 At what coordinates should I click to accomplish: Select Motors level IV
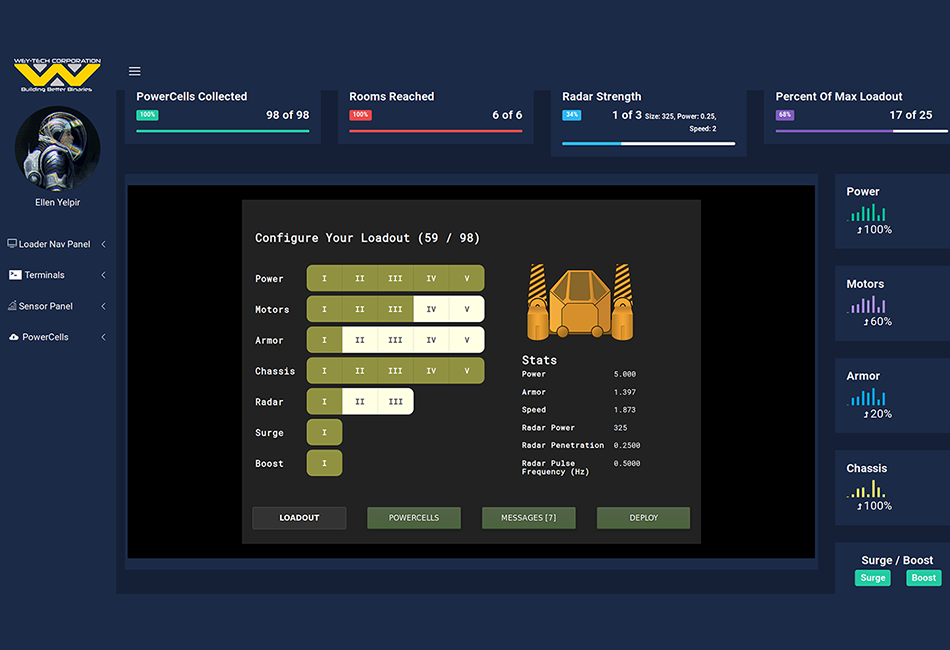pos(431,309)
